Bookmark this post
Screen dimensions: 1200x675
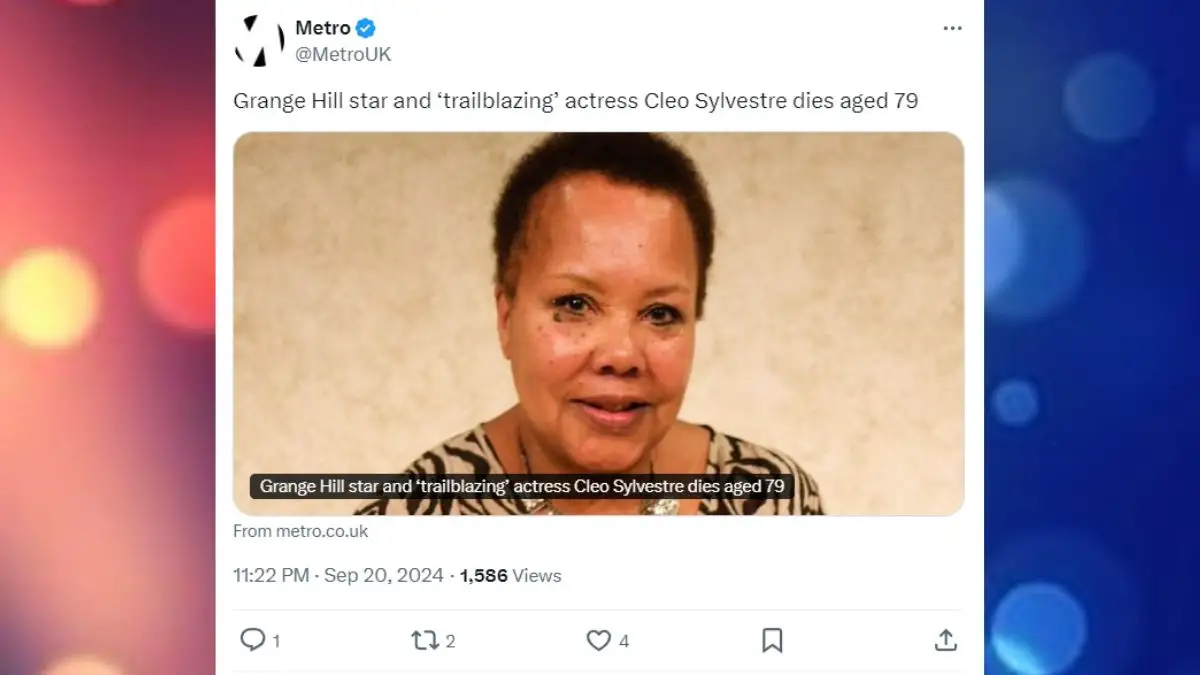click(x=772, y=640)
